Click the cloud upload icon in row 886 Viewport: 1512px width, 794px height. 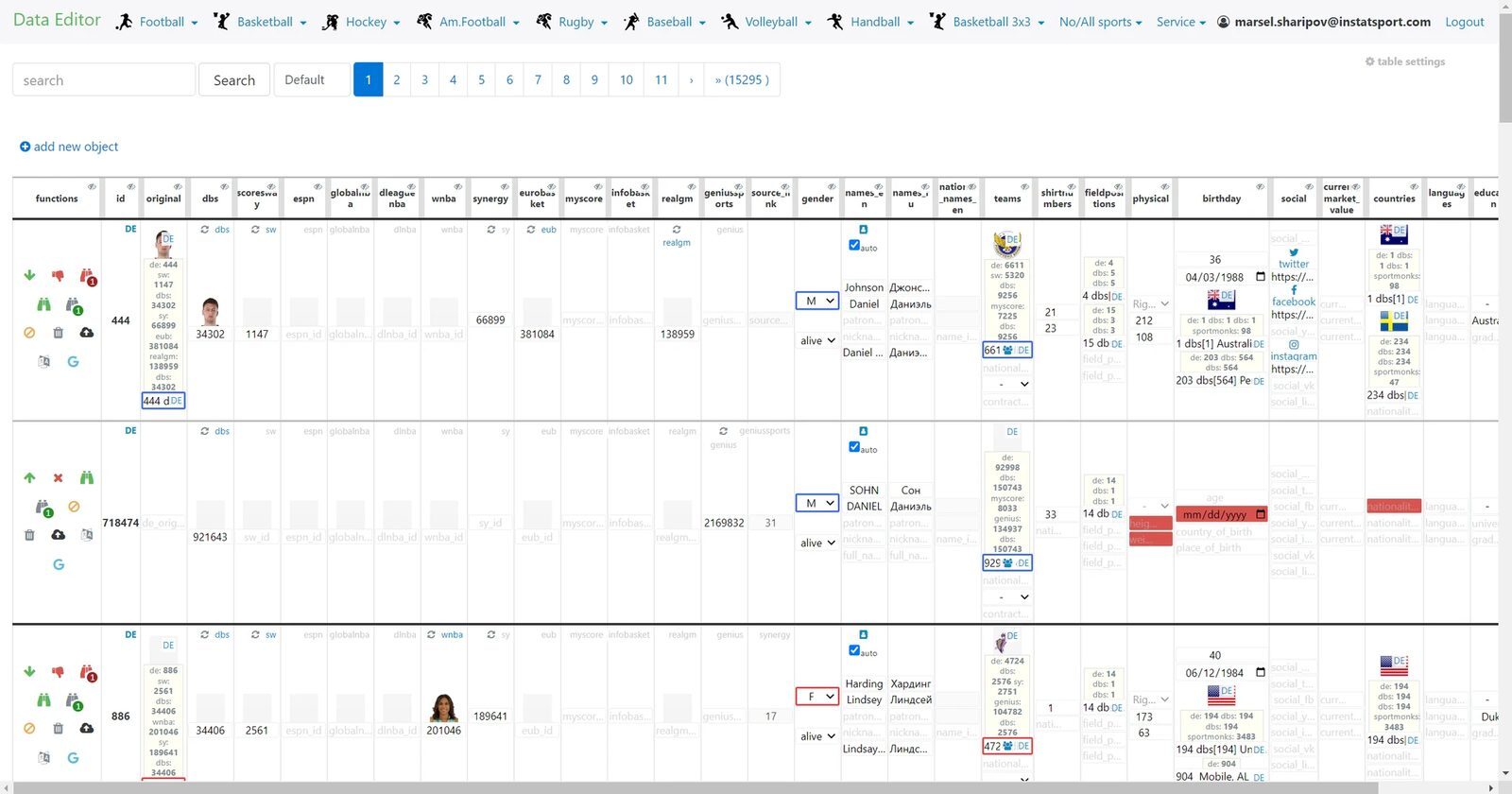(x=86, y=729)
